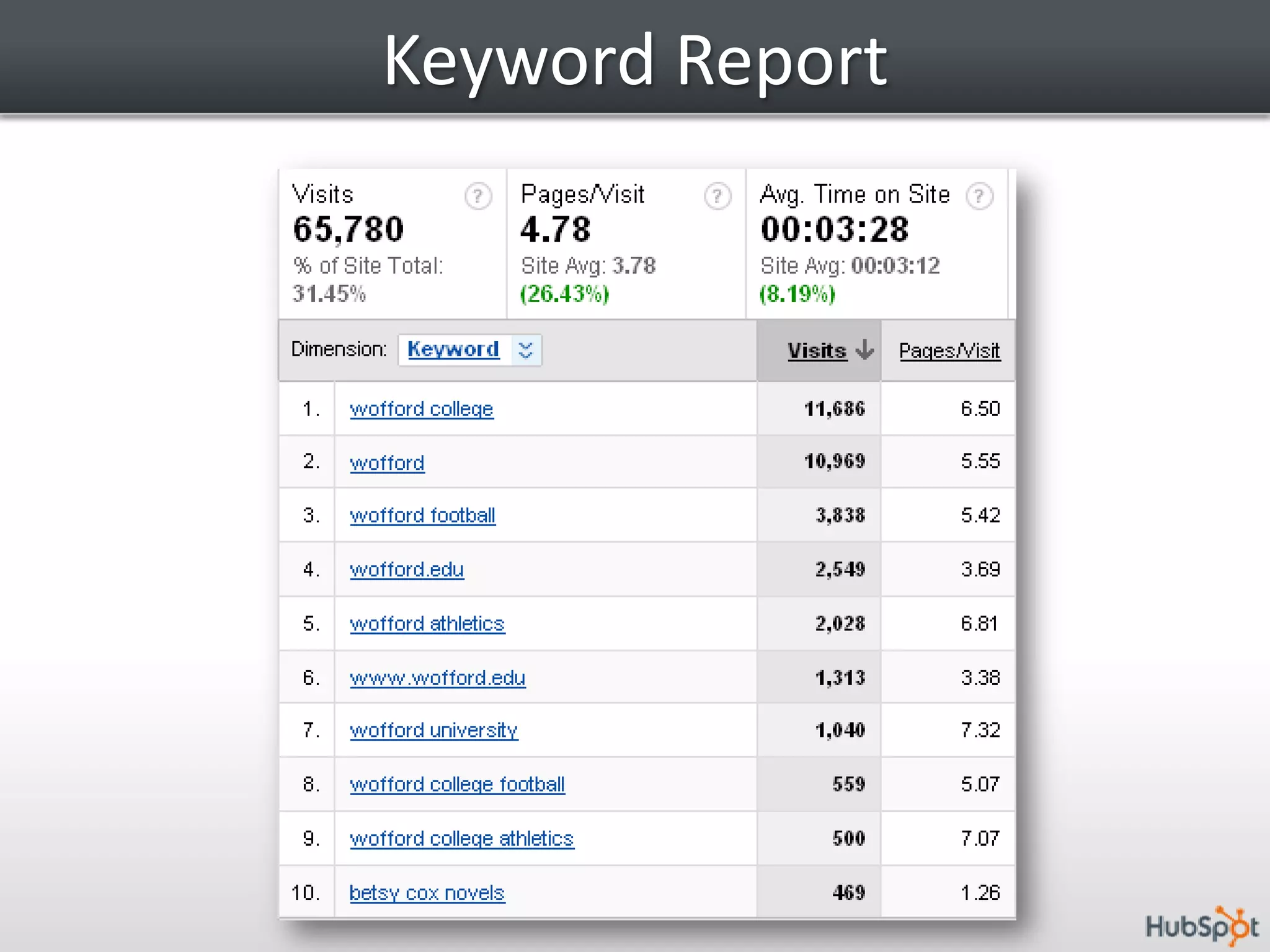Click the green (8.19%) comparison value
1270x952 pixels.
click(x=797, y=294)
